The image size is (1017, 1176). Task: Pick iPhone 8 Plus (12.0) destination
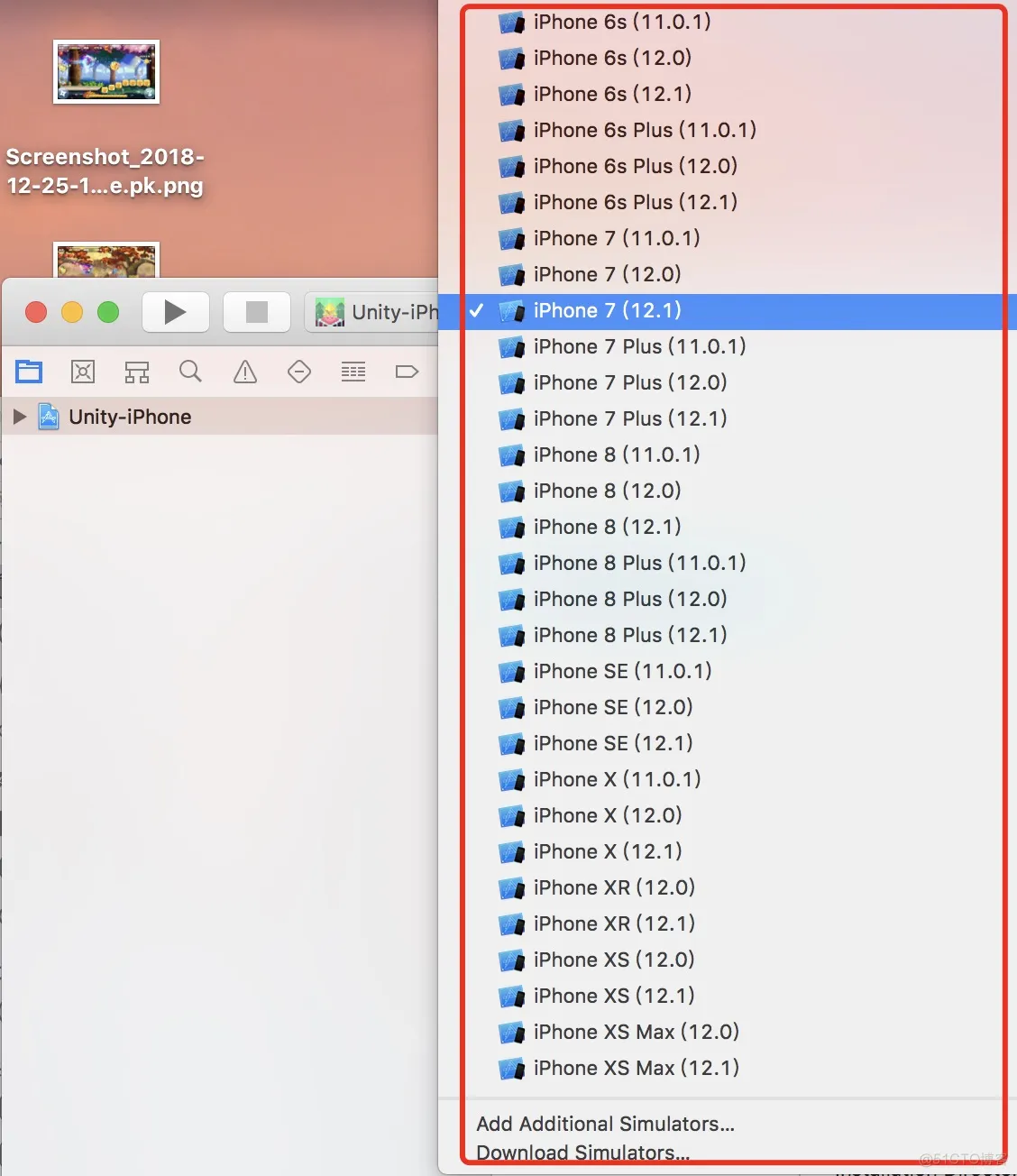[x=728, y=599]
